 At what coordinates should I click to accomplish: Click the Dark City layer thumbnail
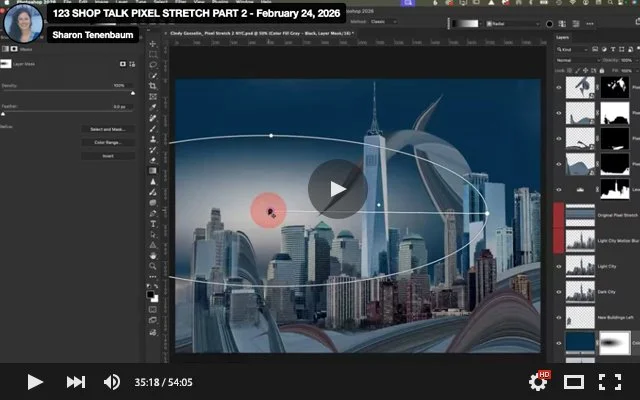[x=580, y=292]
